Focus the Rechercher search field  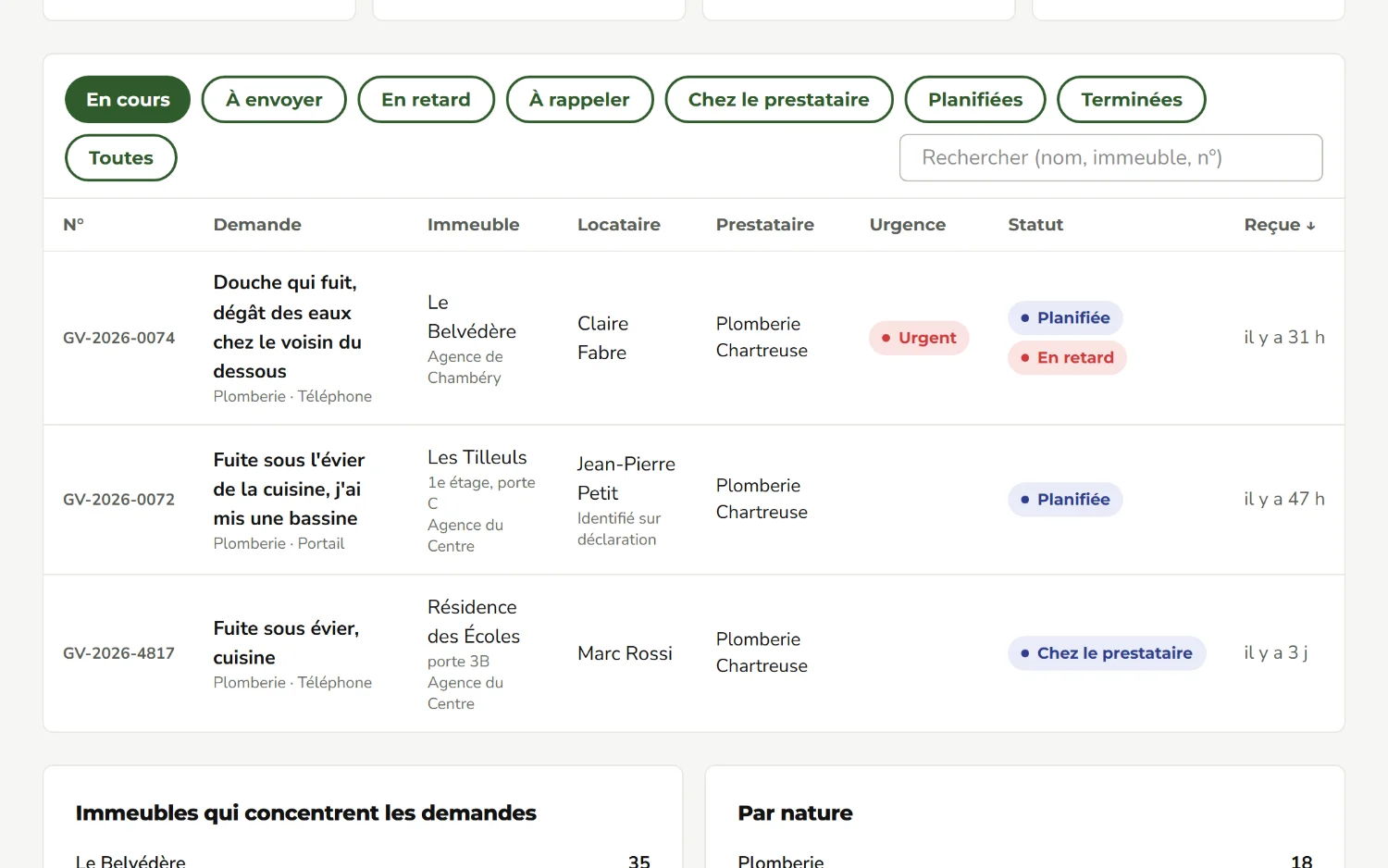pos(1110,157)
